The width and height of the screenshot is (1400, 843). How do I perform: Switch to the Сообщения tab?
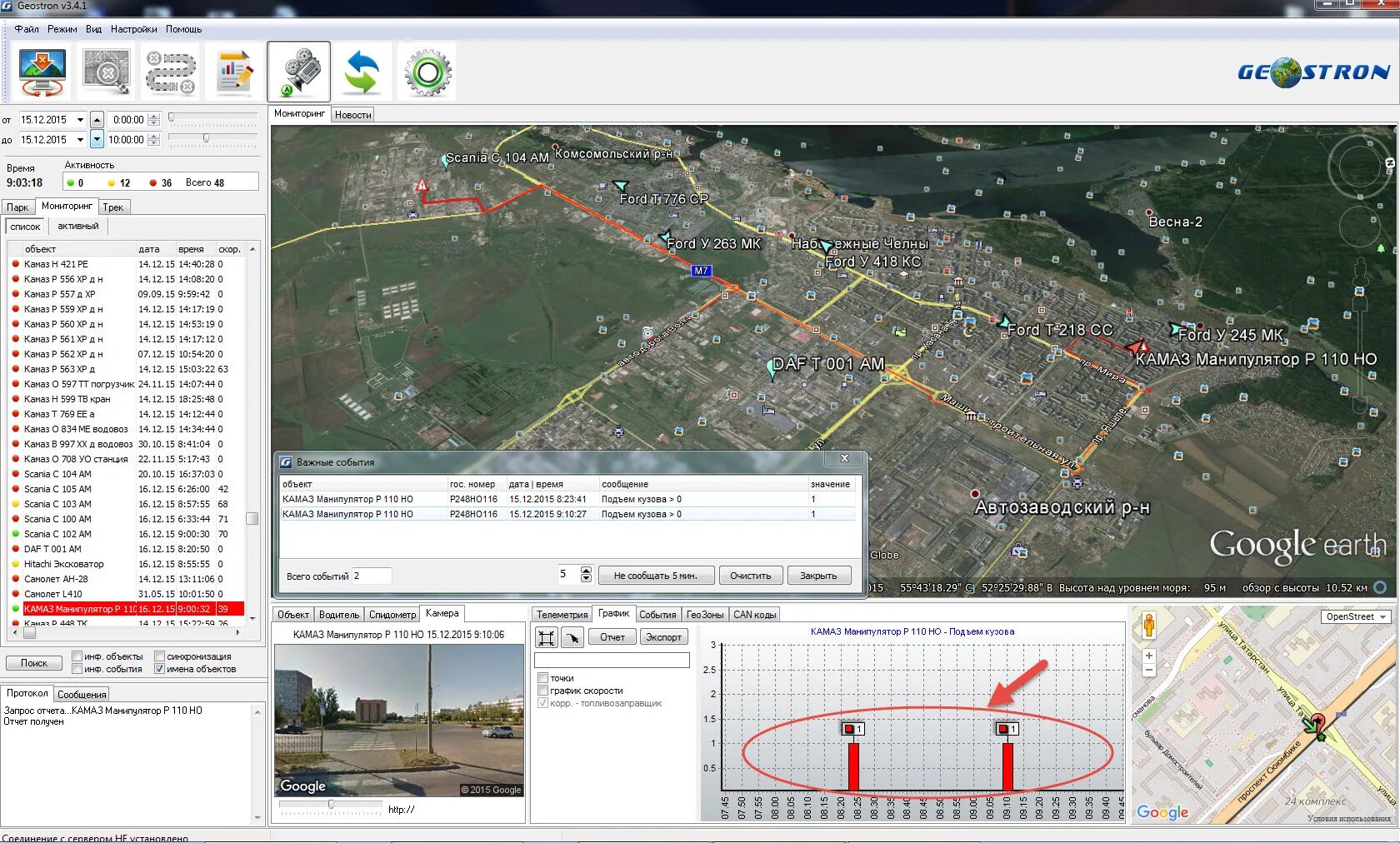coord(82,695)
